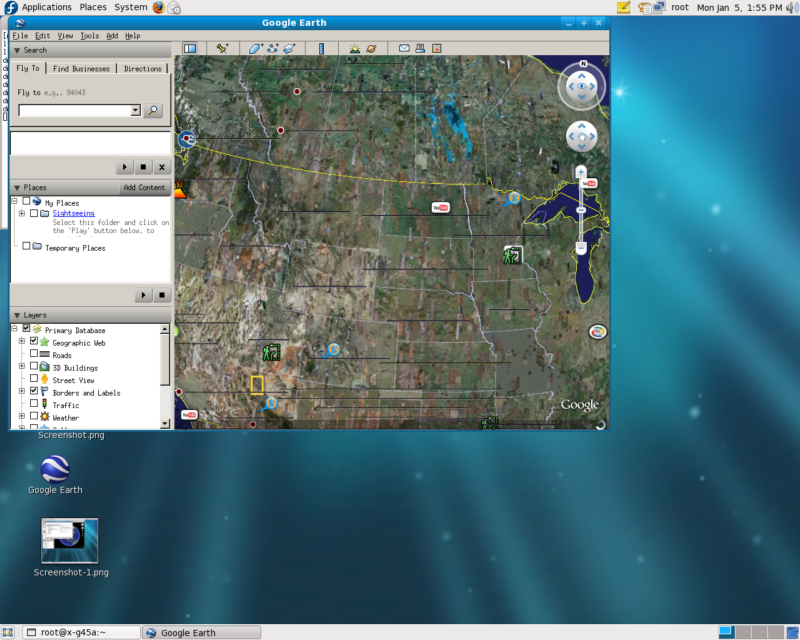The image size is (800, 640).
Task: Switch to planet sky view icon
Action: point(371,48)
